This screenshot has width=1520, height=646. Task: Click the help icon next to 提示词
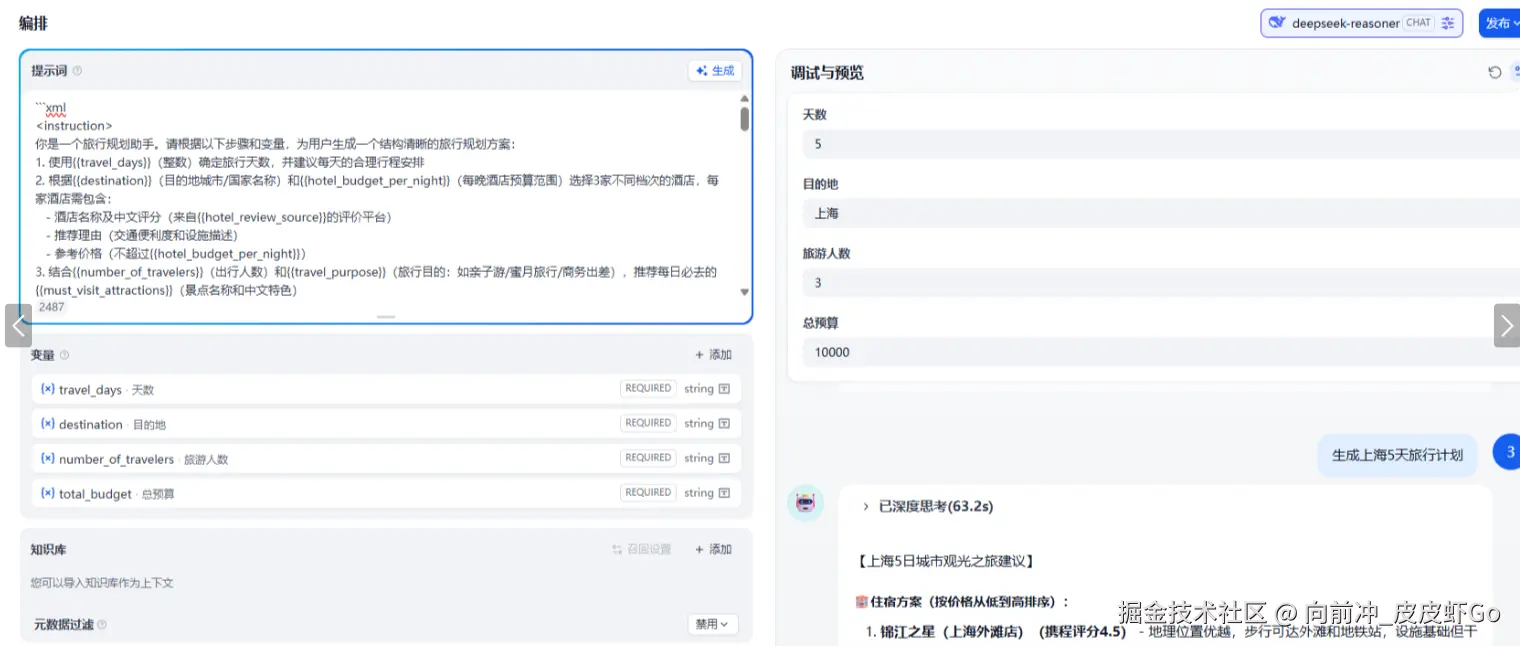[x=78, y=71]
